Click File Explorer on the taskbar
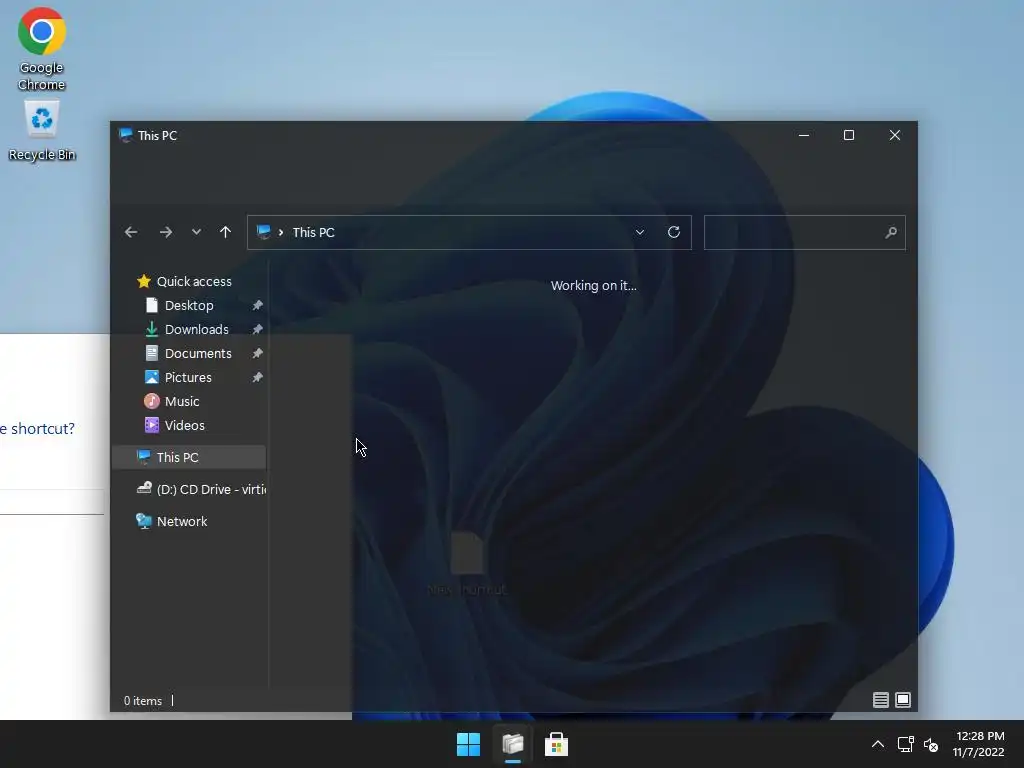 [x=513, y=744]
